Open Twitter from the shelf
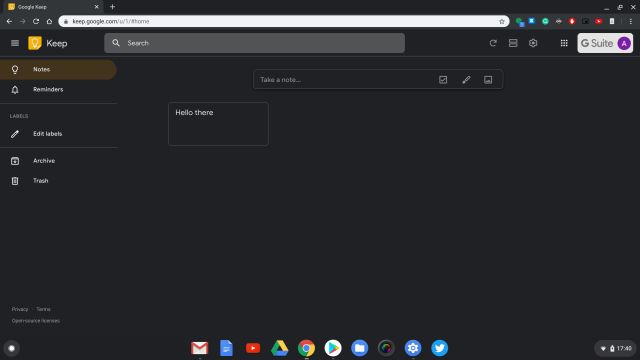640x360 pixels. [x=440, y=348]
